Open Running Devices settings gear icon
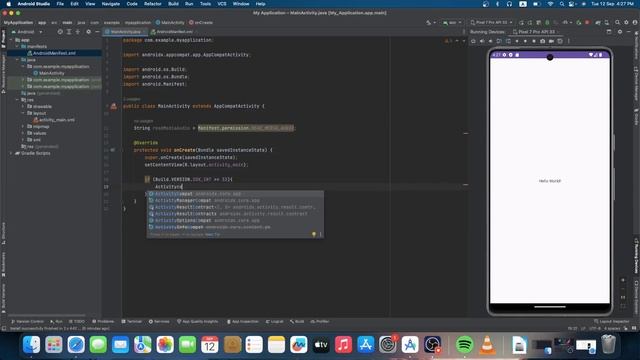Viewport: 640px width, 360px height. click(x=620, y=31)
